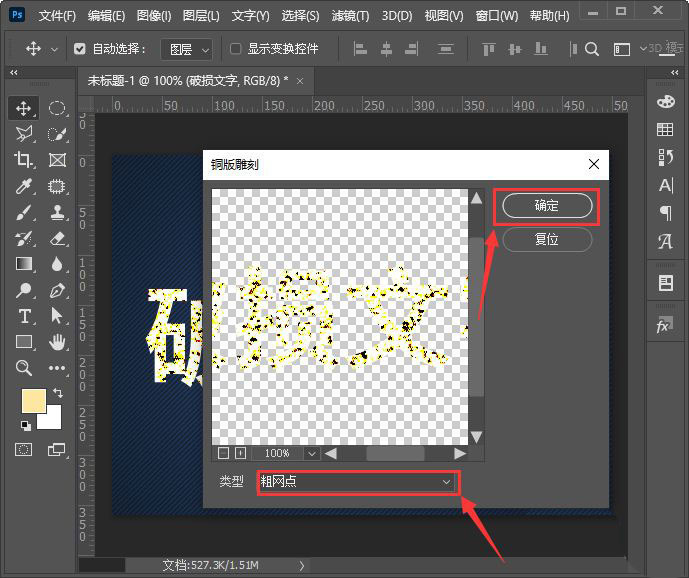The height and width of the screenshot is (578, 689).
Task: Click the 确定 button
Action: pyautogui.click(x=547, y=206)
